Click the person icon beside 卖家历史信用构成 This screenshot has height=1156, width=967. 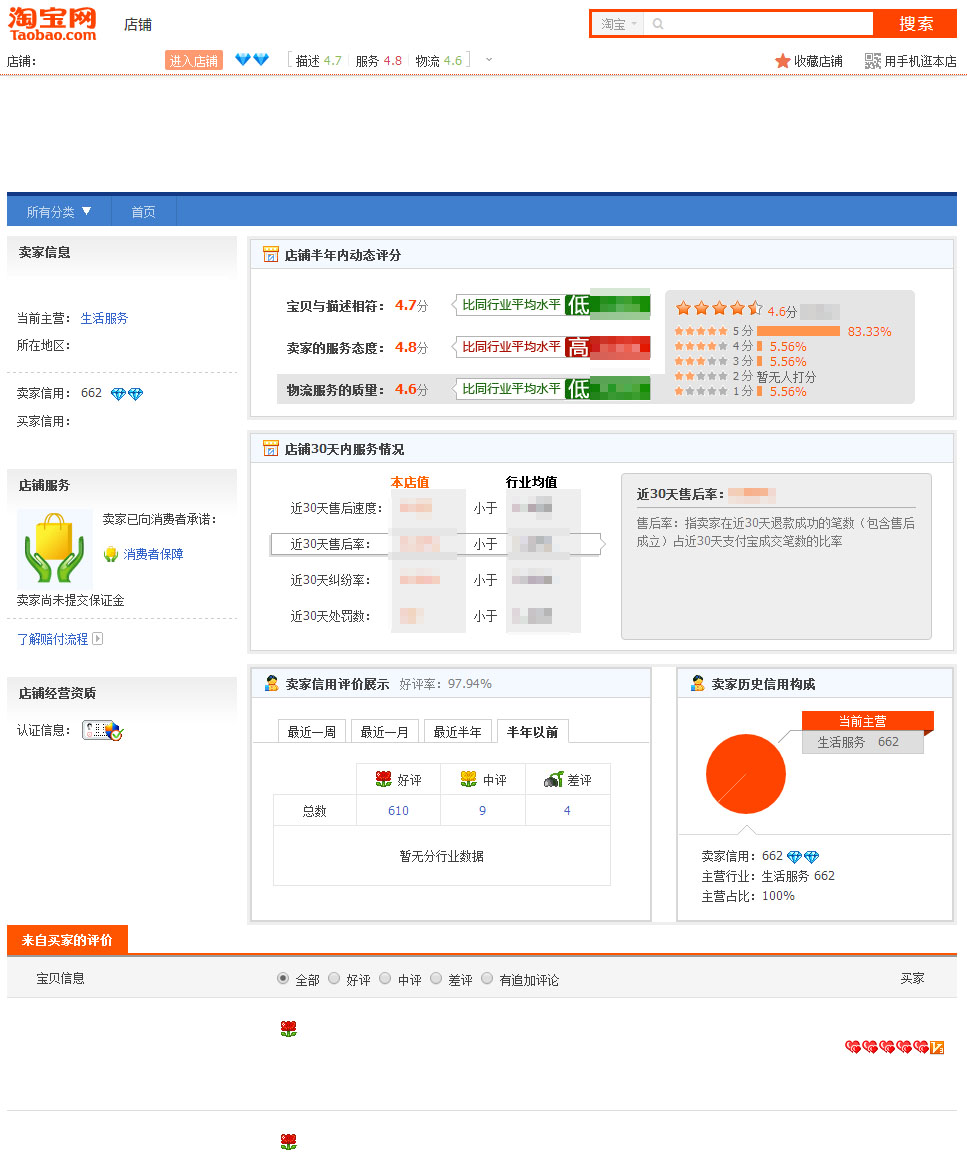pos(697,683)
